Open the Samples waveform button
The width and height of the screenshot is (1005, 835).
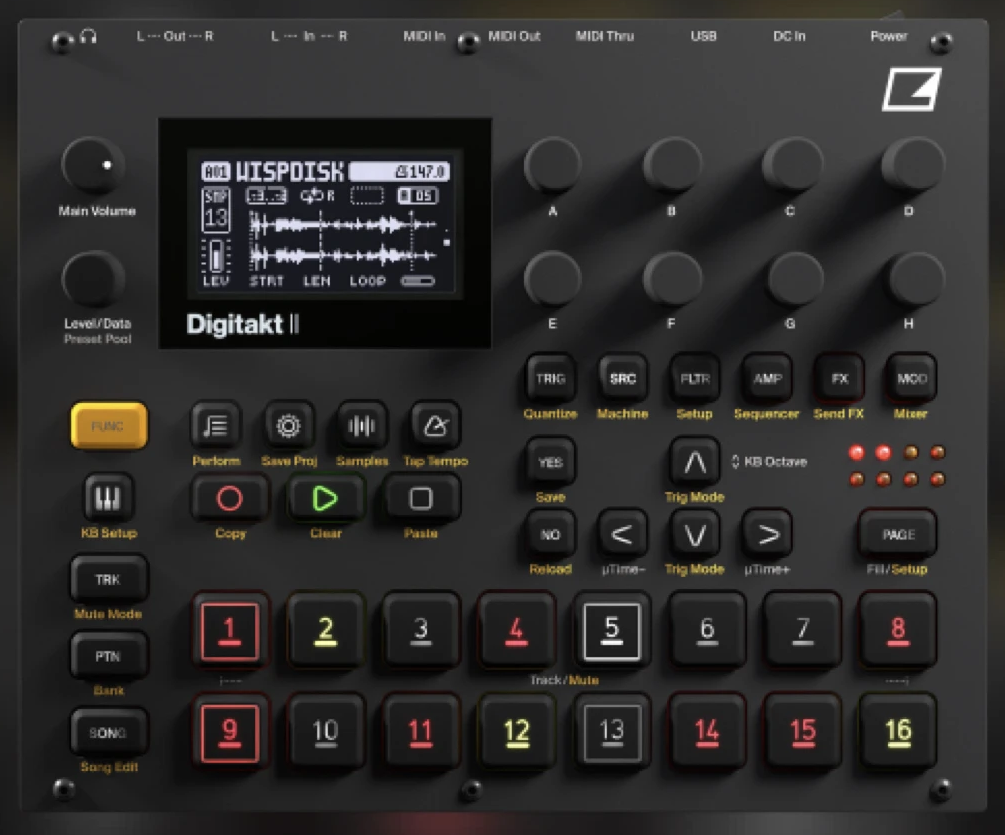[x=361, y=426]
